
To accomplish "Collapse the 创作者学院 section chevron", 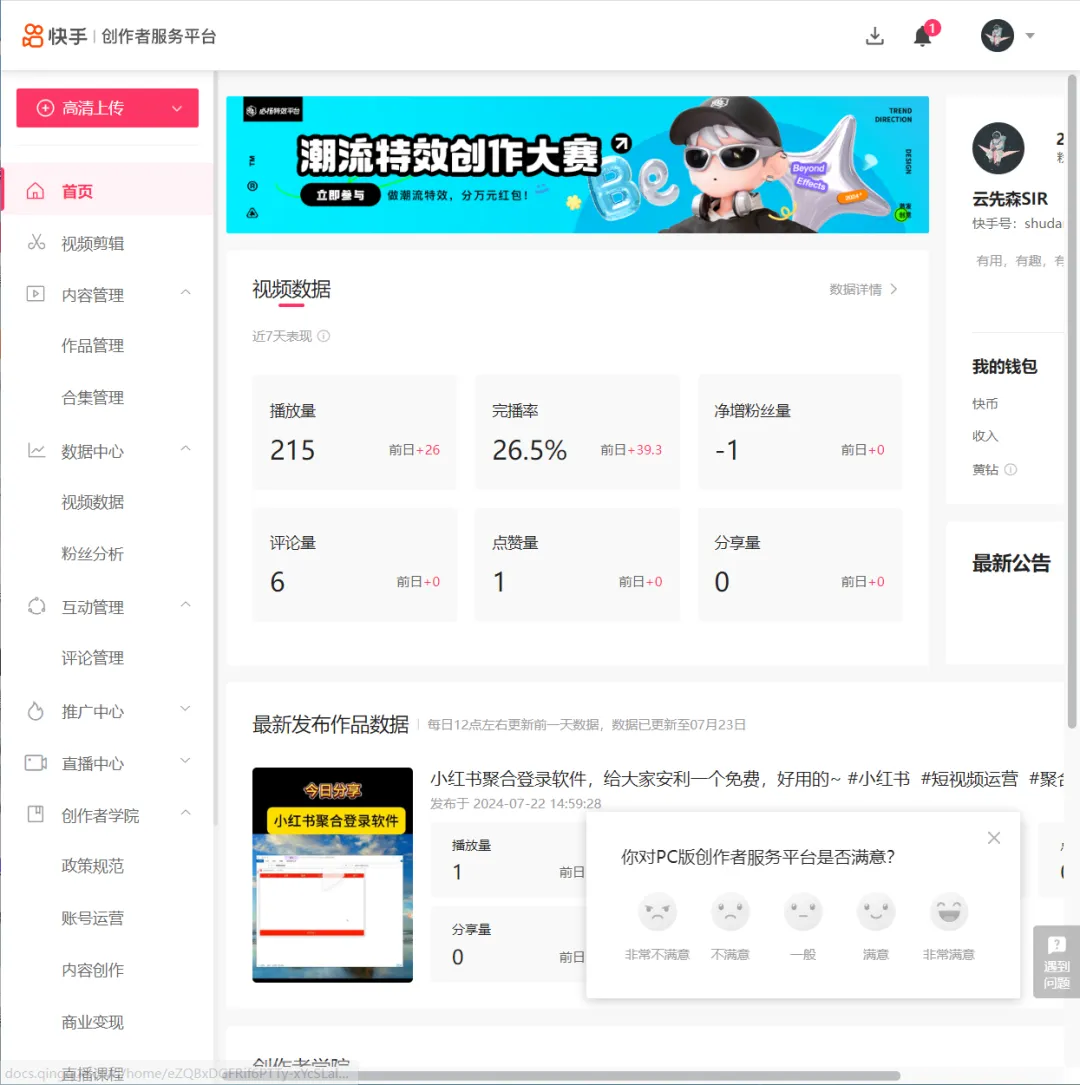I will 185,812.
